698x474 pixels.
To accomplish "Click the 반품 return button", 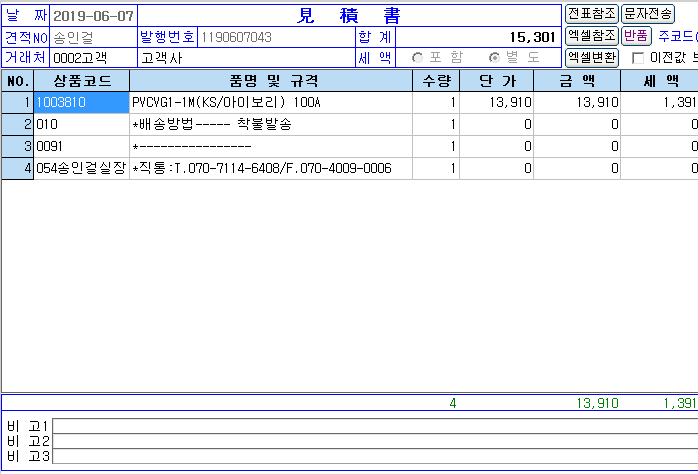I will tap(636, 36).
